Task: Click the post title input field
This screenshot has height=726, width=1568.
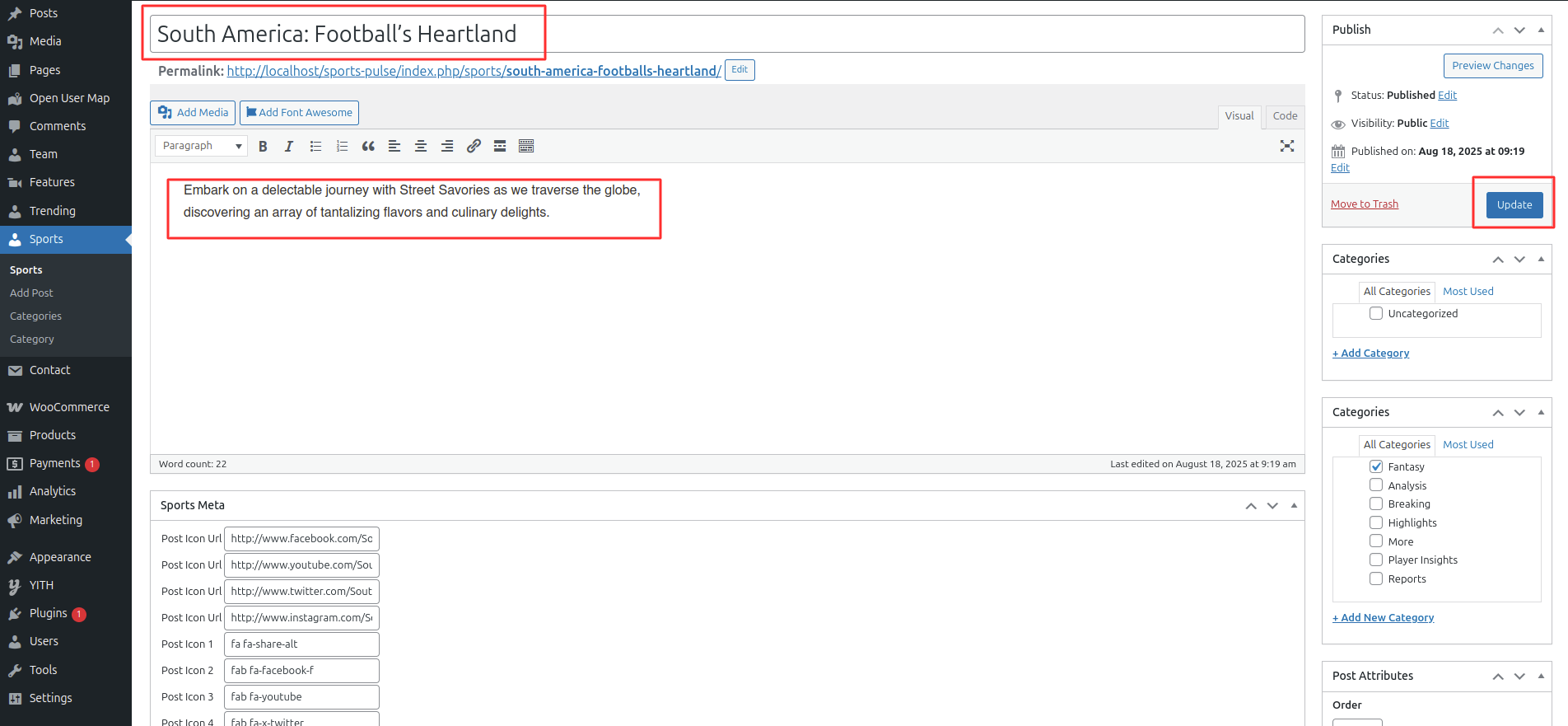Action: tap(726, 34)
